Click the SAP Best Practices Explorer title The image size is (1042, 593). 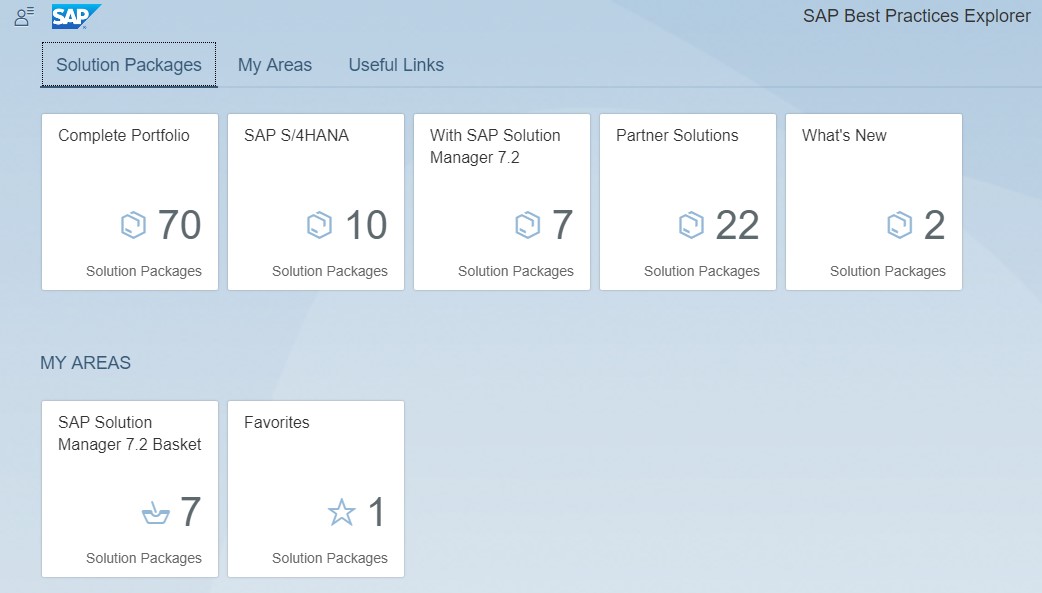(x=916, y=16)
